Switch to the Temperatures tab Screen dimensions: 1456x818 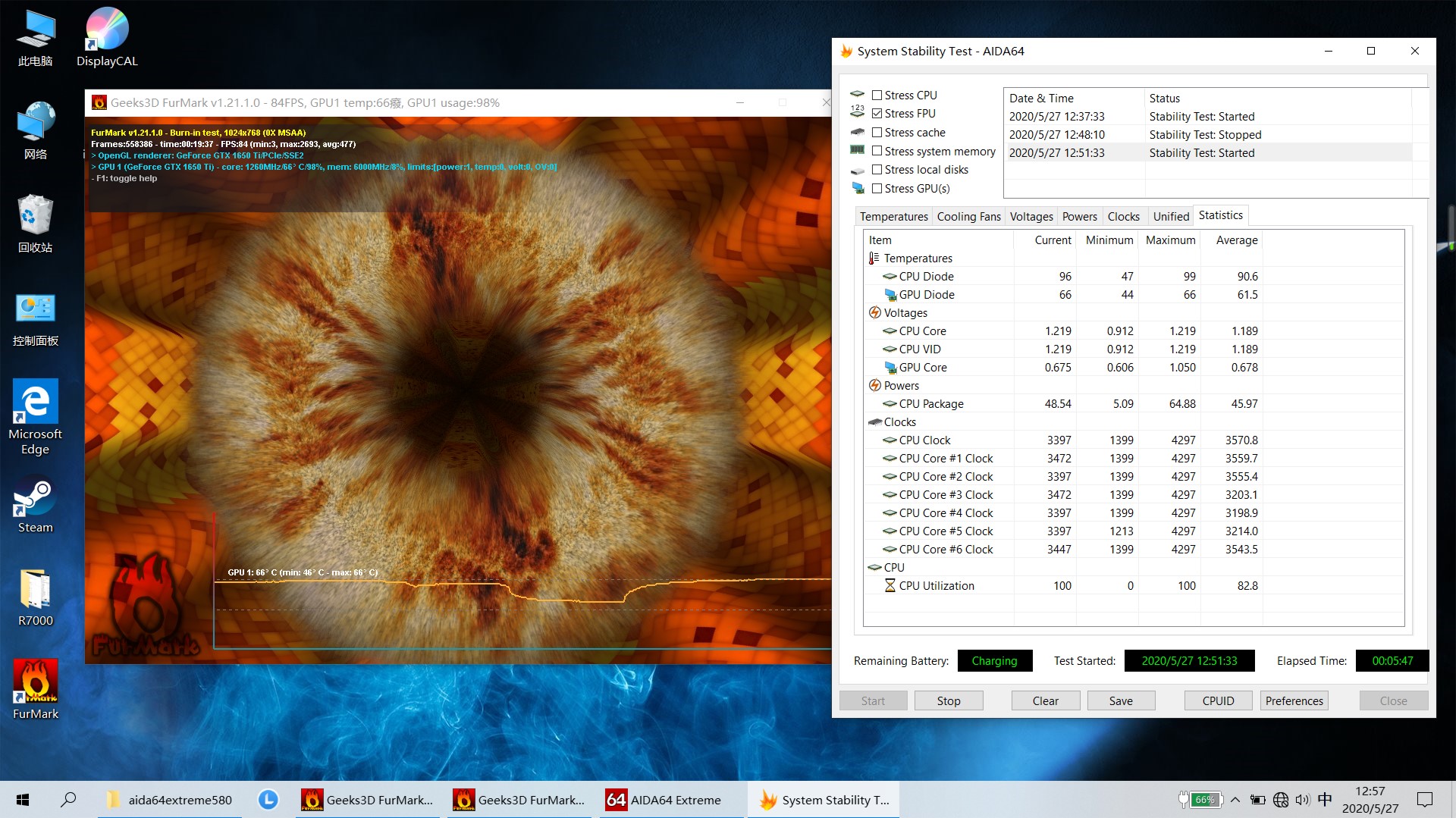(x=893, y=217)
